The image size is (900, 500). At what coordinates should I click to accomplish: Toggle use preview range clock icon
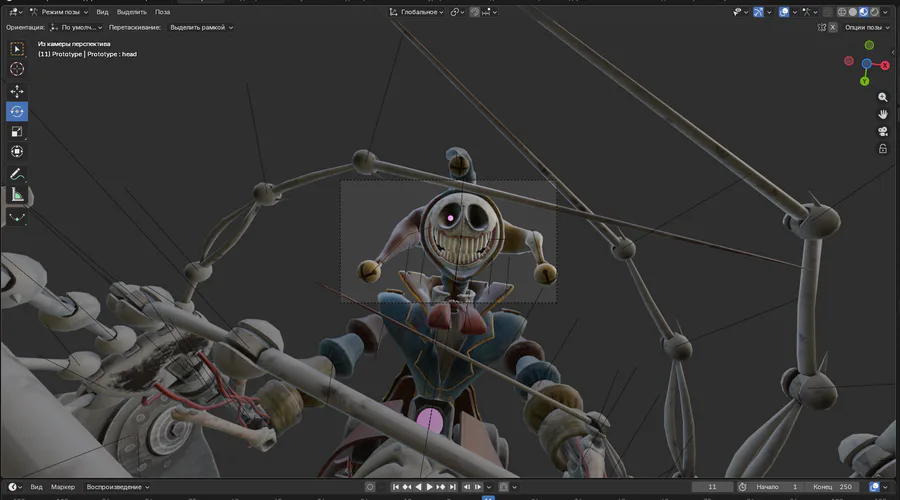coord(742,487)
